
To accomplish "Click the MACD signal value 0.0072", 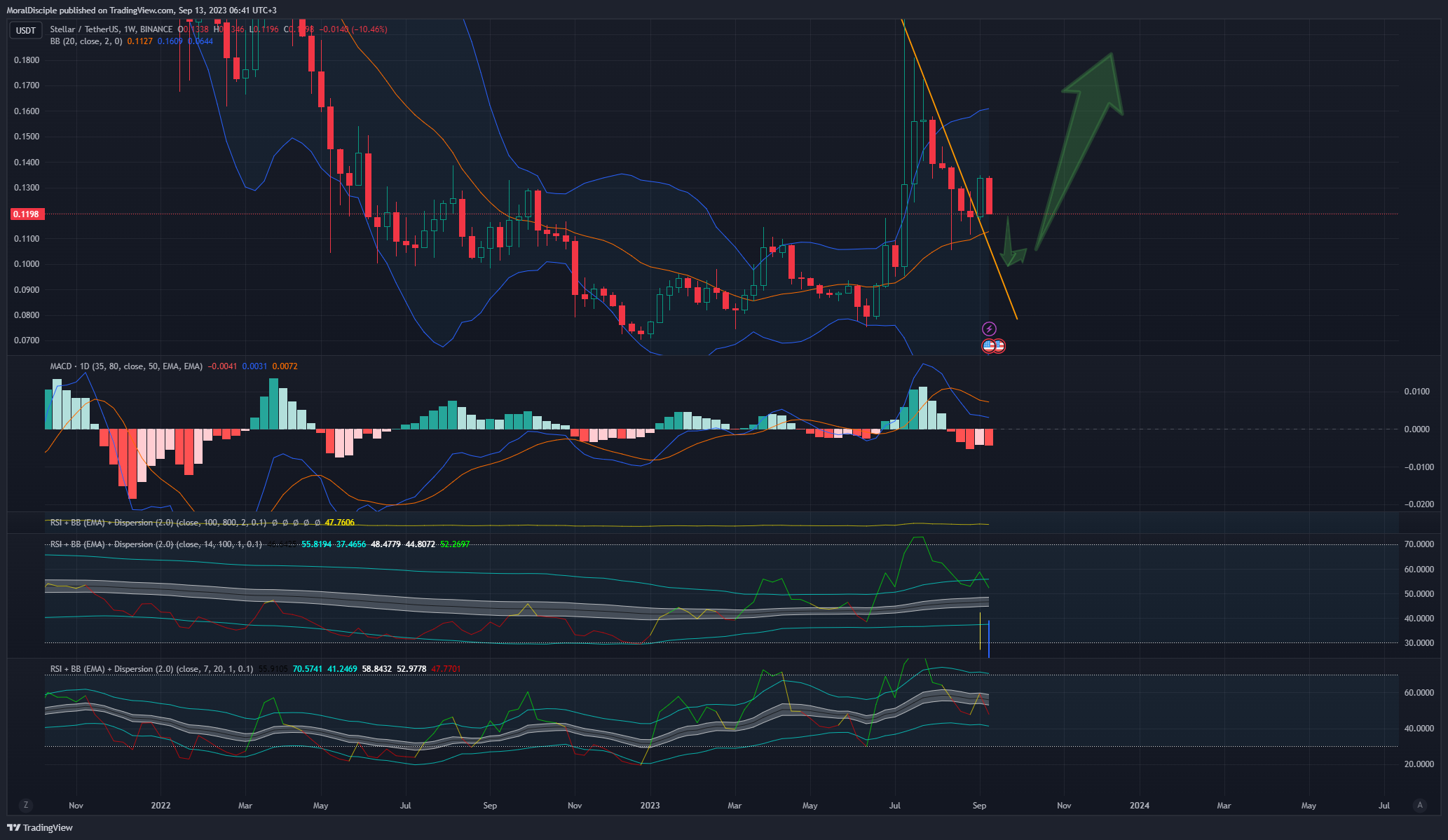I will click(x=285, y=366).
